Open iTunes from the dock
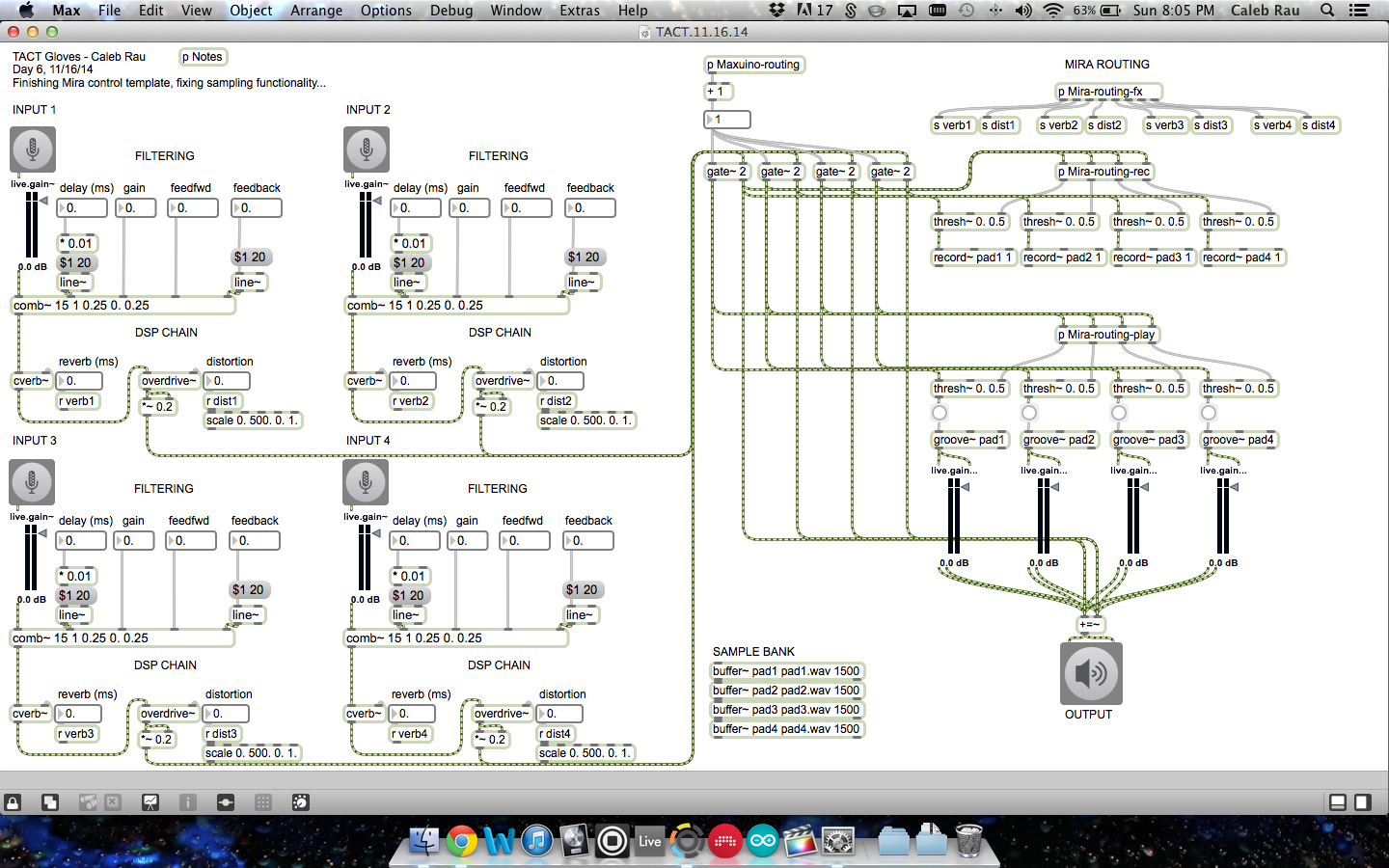This screenshot has width=1389, height=868. [x=537, y=842]
